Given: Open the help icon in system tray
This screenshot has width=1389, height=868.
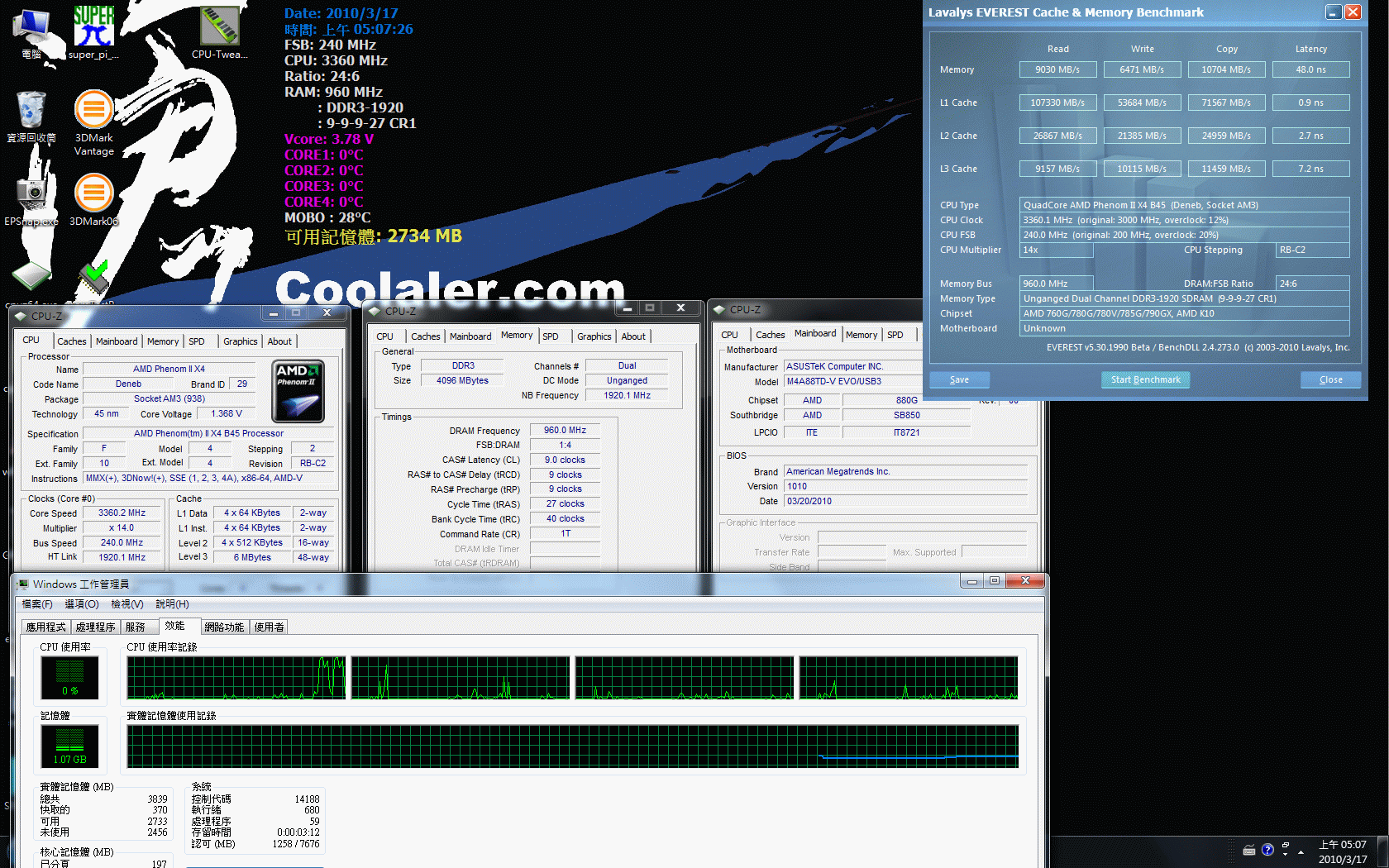Looking at the screenshot, I should [x=1267, y=849].
